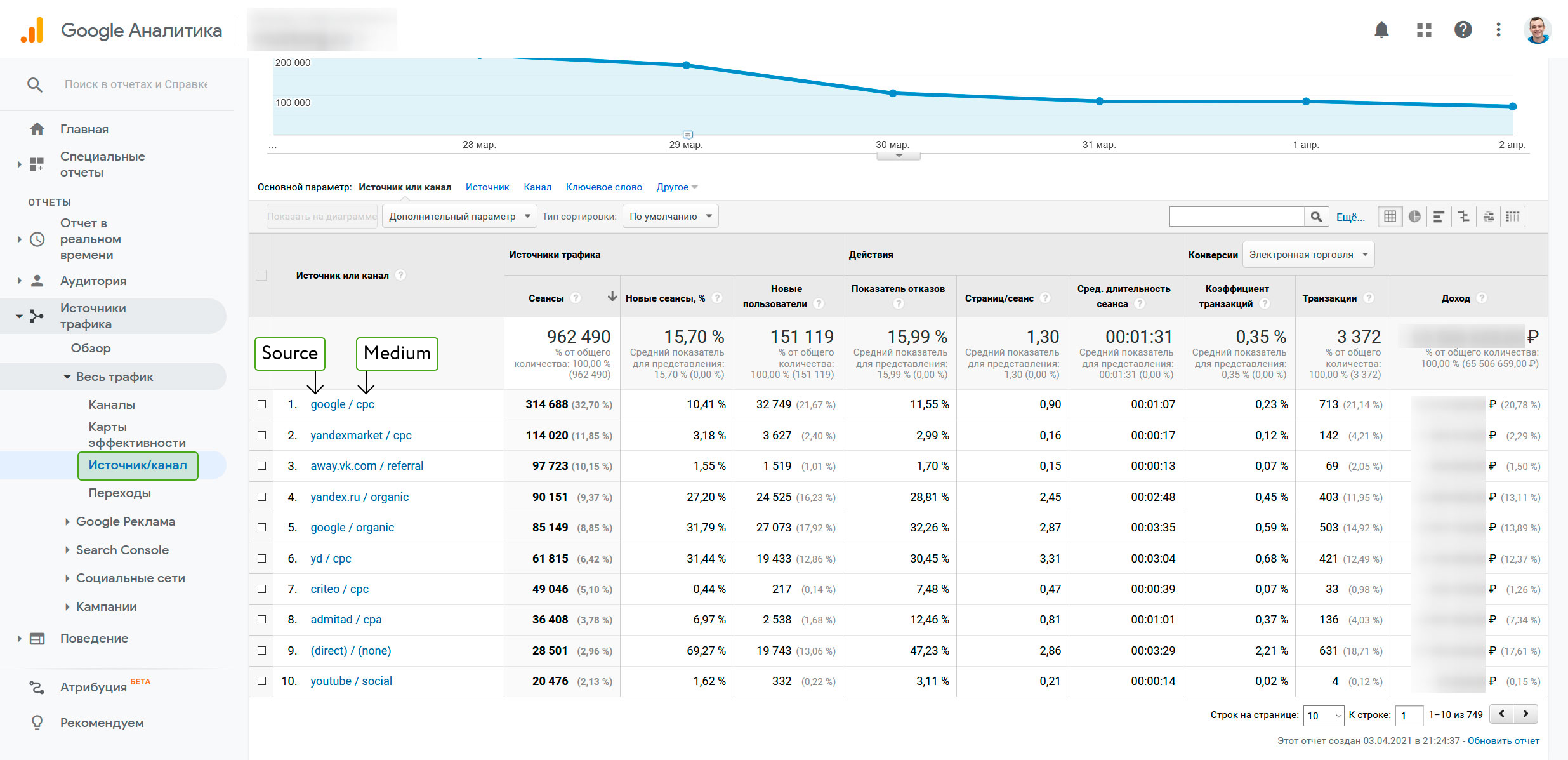Click the custom reports grid icon

(37, 164)
